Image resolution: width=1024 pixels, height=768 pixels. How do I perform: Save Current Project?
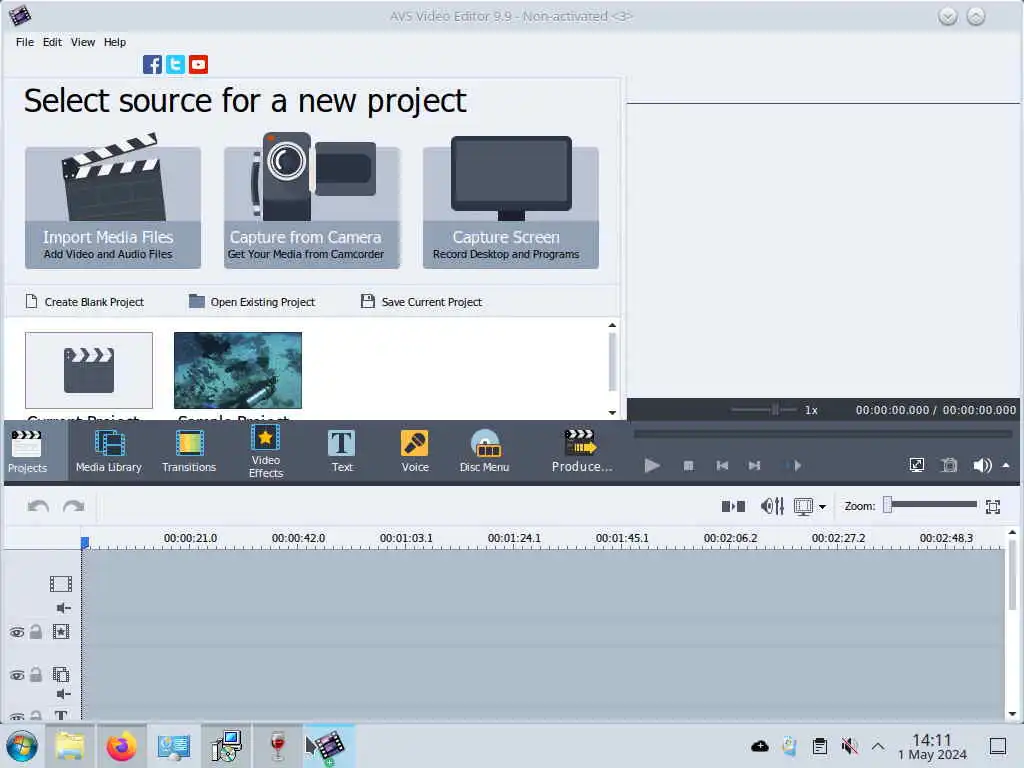pyautogui.click(x=422, y=302)
